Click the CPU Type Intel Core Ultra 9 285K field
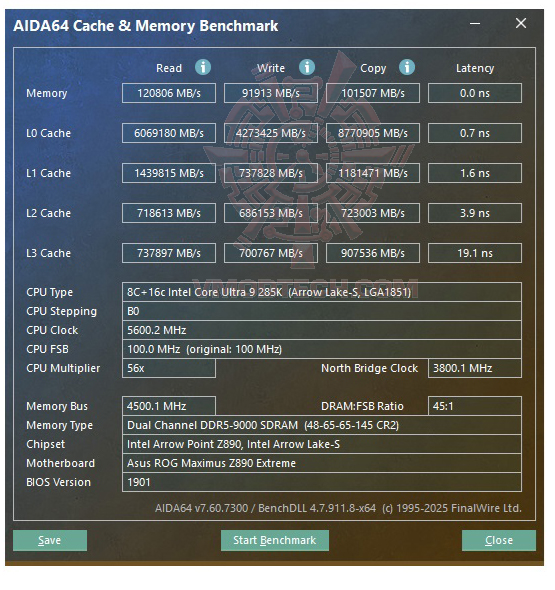Image resolution: width=555 pixels, height=590 pixels. [x=322, y=292]
